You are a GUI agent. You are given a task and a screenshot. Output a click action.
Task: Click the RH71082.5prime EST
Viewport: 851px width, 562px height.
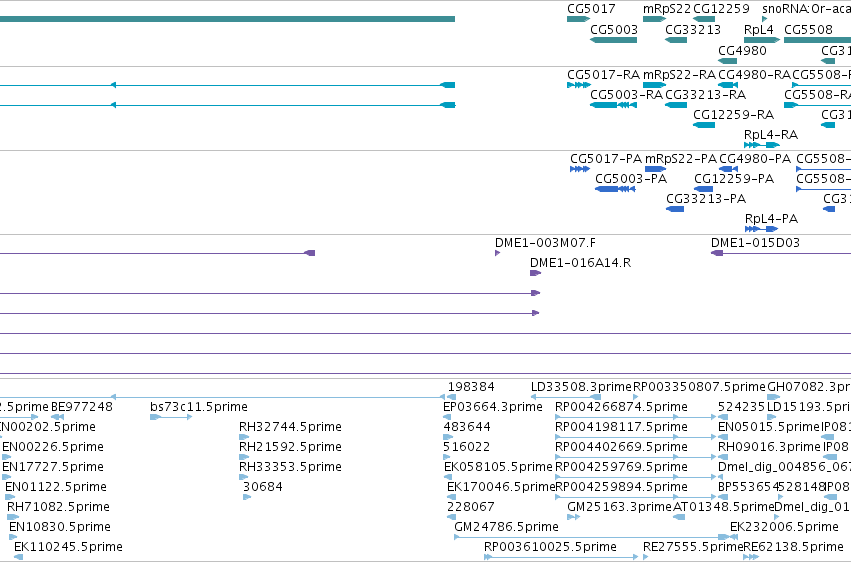[13, 517]
